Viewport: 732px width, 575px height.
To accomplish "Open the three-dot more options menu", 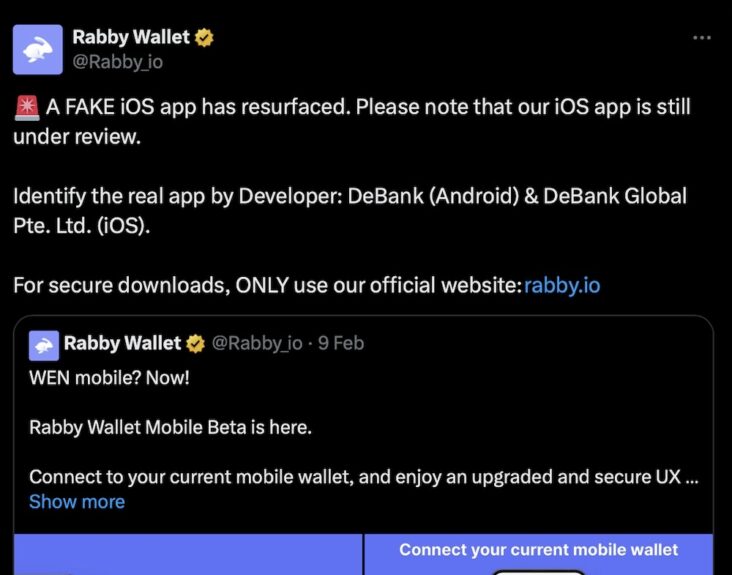I will pyautogui.click(x=702, y=37).
